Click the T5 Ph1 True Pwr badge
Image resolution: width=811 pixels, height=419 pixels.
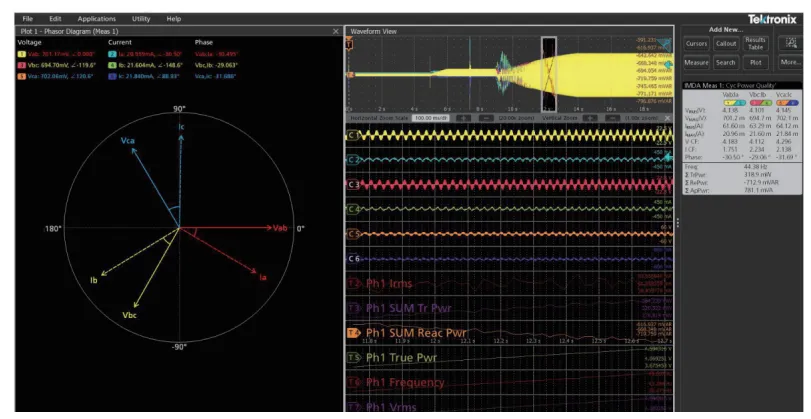[352, 357]
